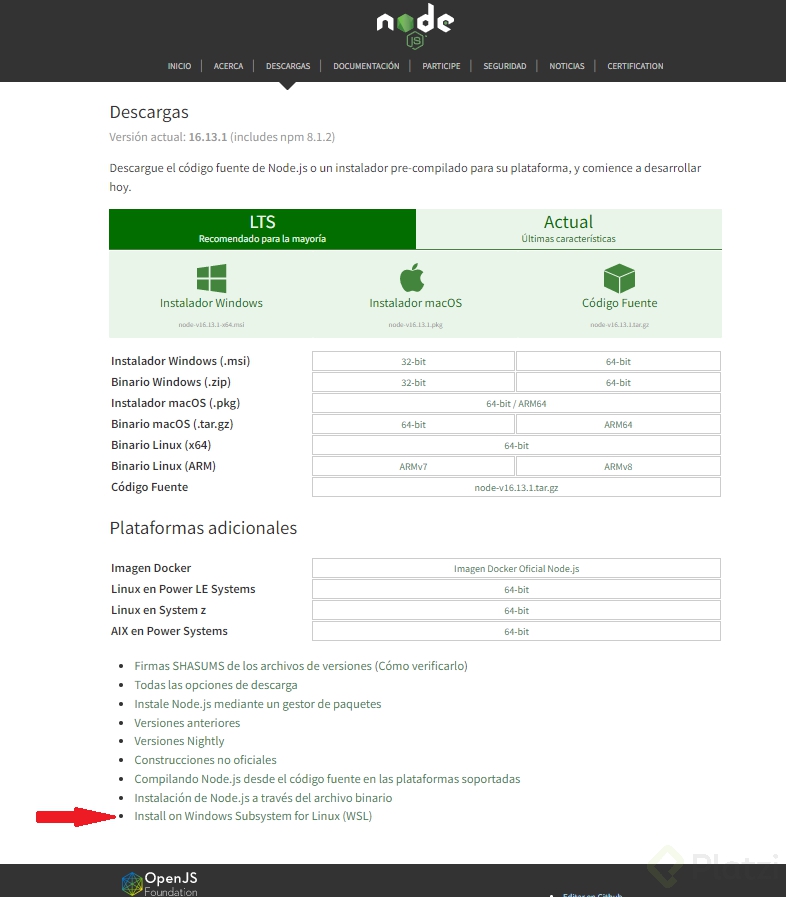
Task: Select ARM64 Binario macOS (.tar.gz)
Action: (618, 424)
